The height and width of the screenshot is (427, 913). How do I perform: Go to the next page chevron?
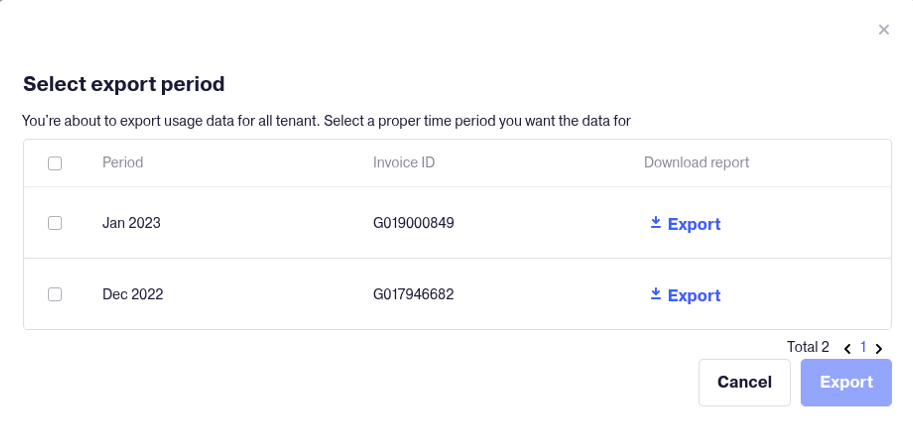point(879,349)
